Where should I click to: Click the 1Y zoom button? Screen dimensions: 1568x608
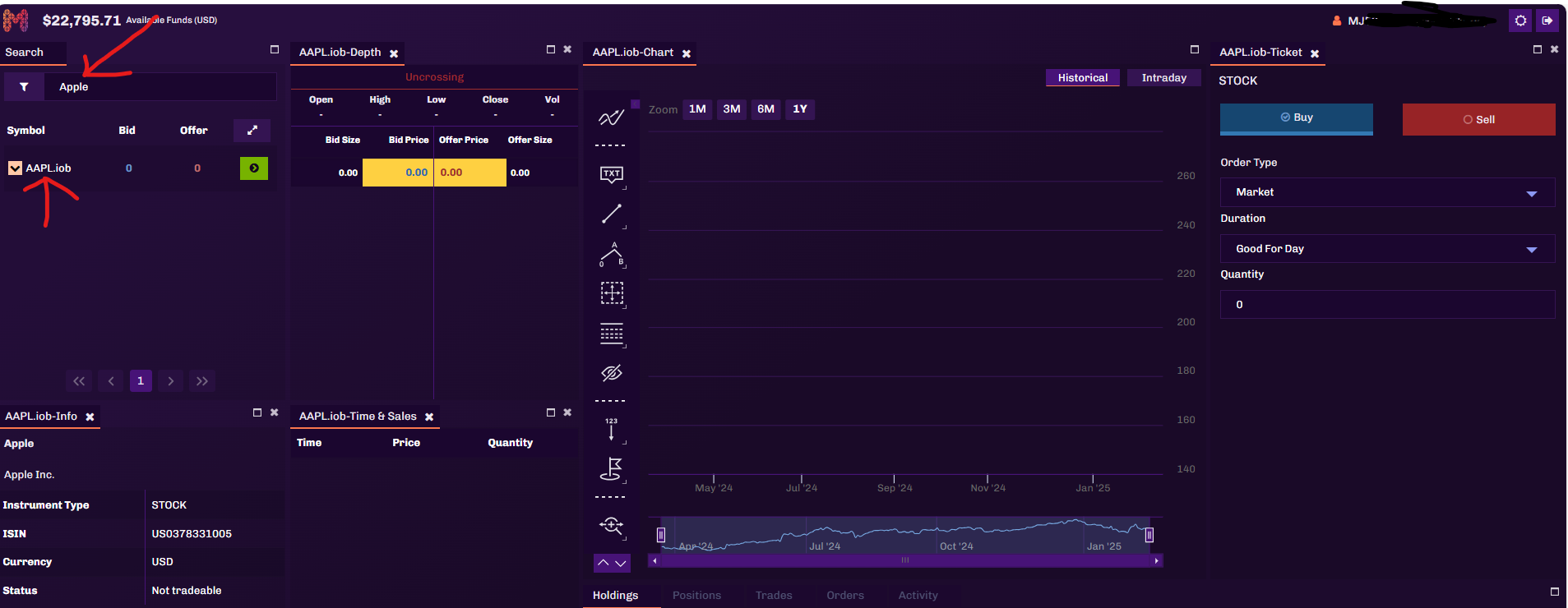tap(799, 109)
